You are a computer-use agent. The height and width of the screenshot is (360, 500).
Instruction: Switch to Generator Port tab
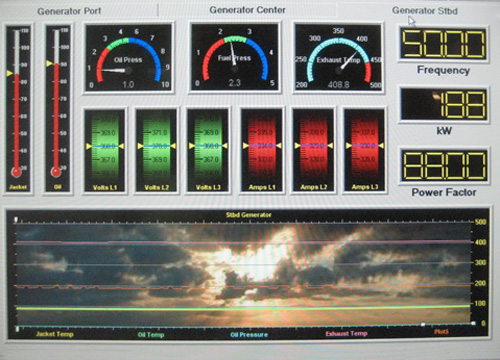pyautogui.click(x=69, y=11)
